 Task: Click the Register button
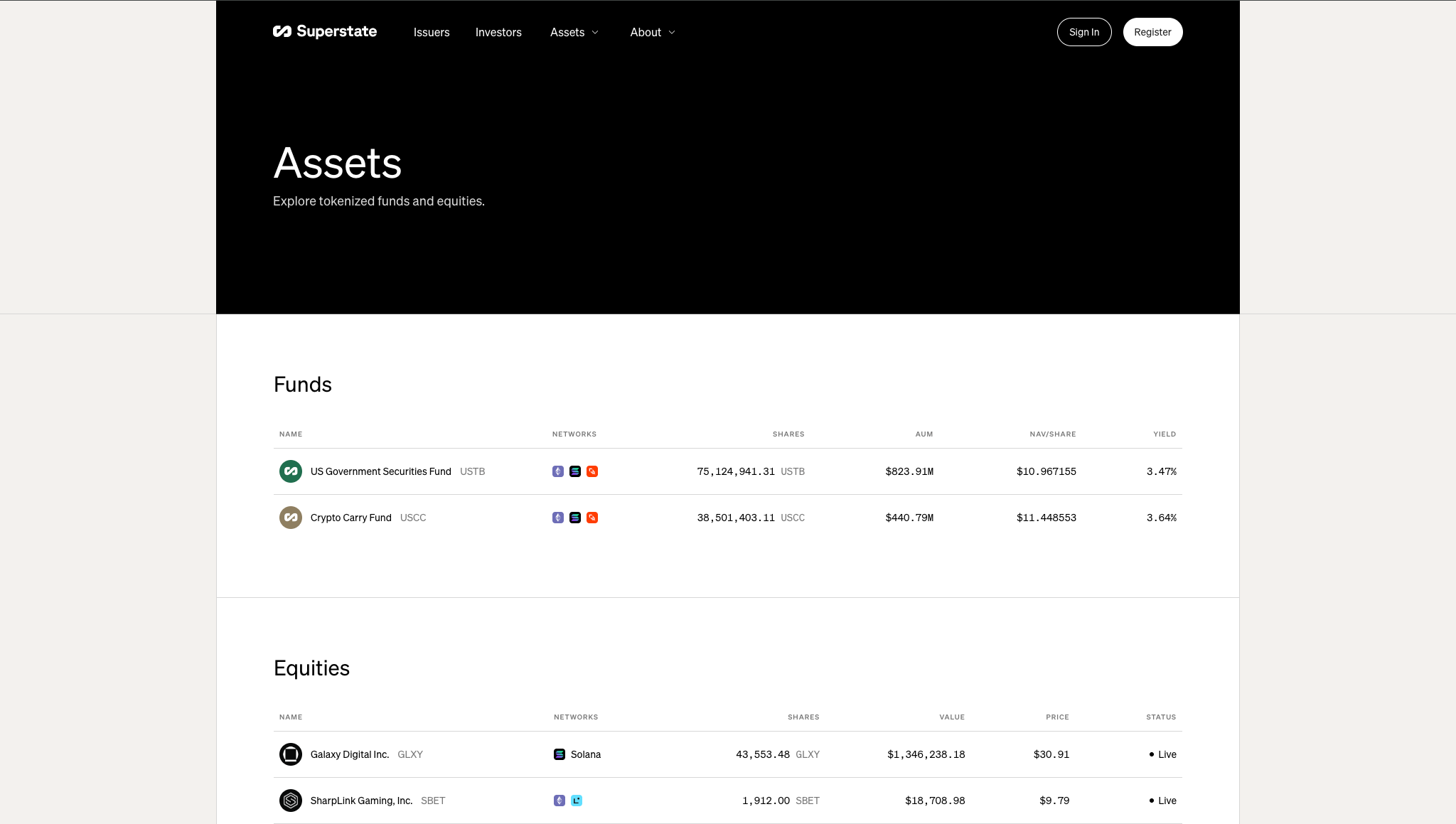pyautogui.click(x=1152, y=32)
